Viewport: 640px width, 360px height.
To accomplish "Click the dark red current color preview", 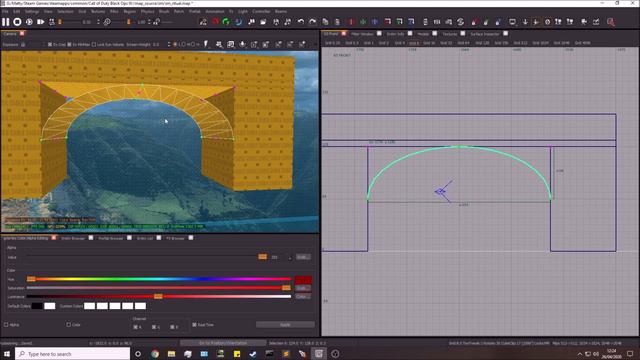I will (x=303, y=280).
